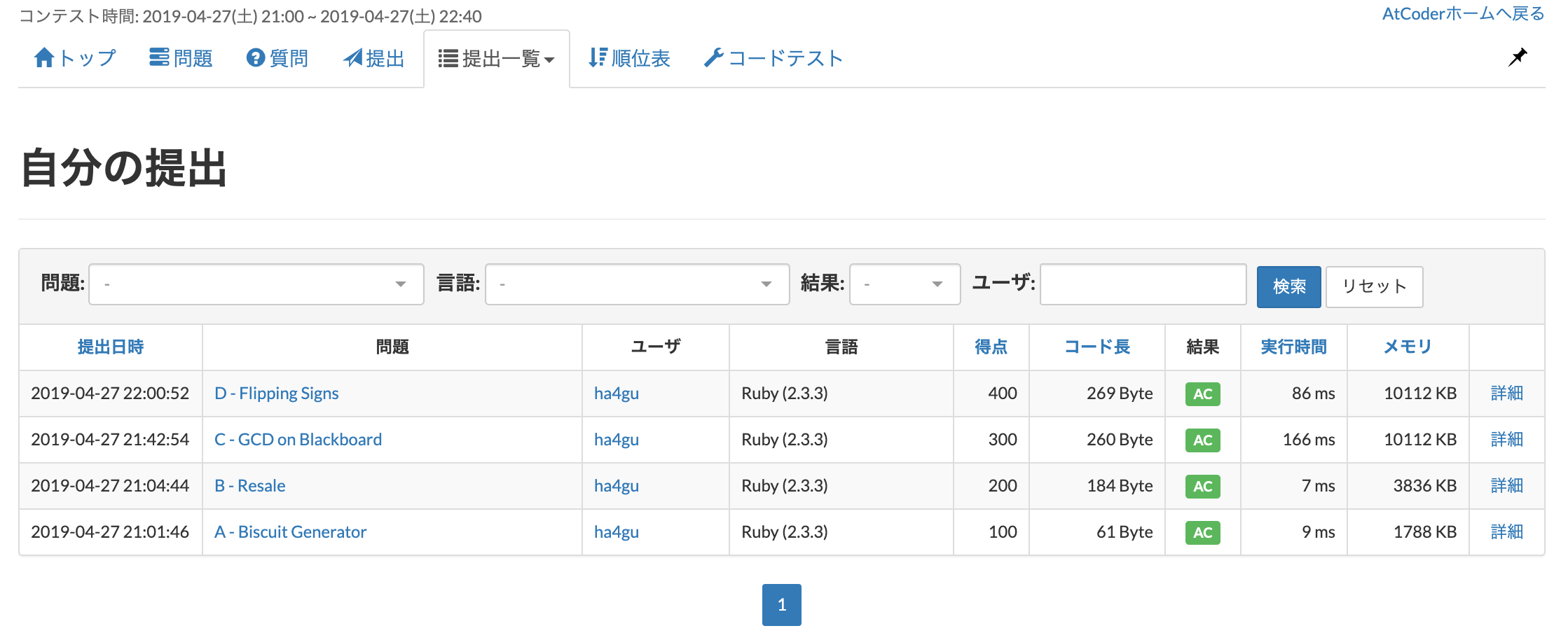
Task: Select the wrench icon for コードテスト
Action: 714,59
